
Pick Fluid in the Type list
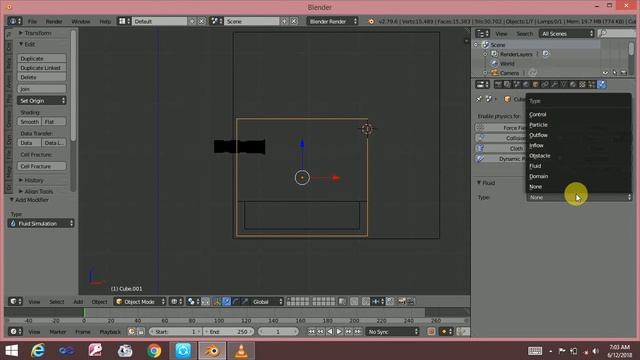point(578,166)
